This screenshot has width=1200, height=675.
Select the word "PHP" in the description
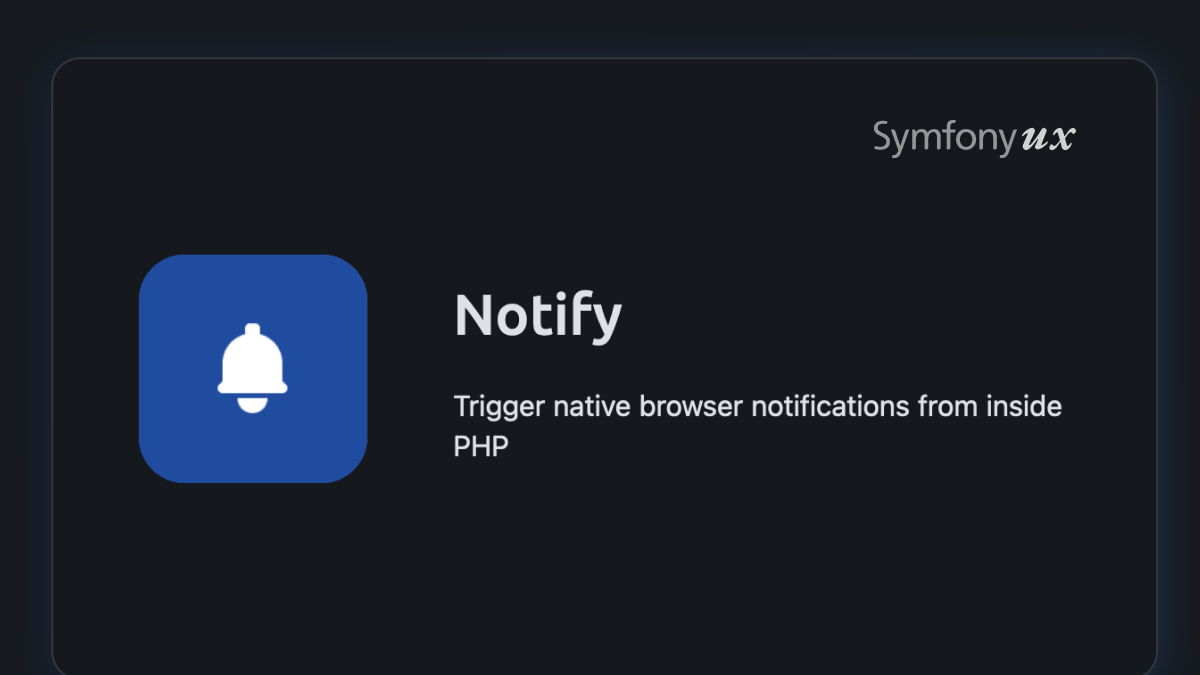[x=481, y=446]
